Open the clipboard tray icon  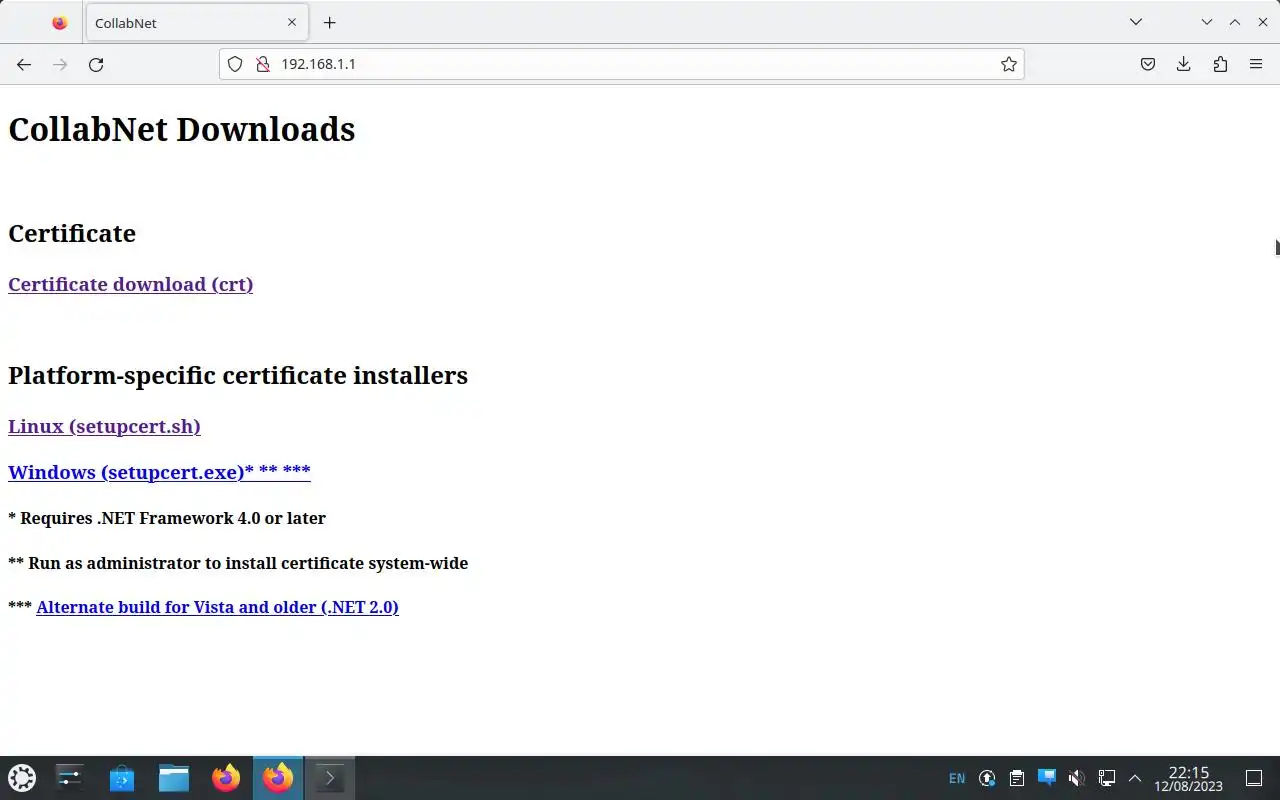[1017, 778]
